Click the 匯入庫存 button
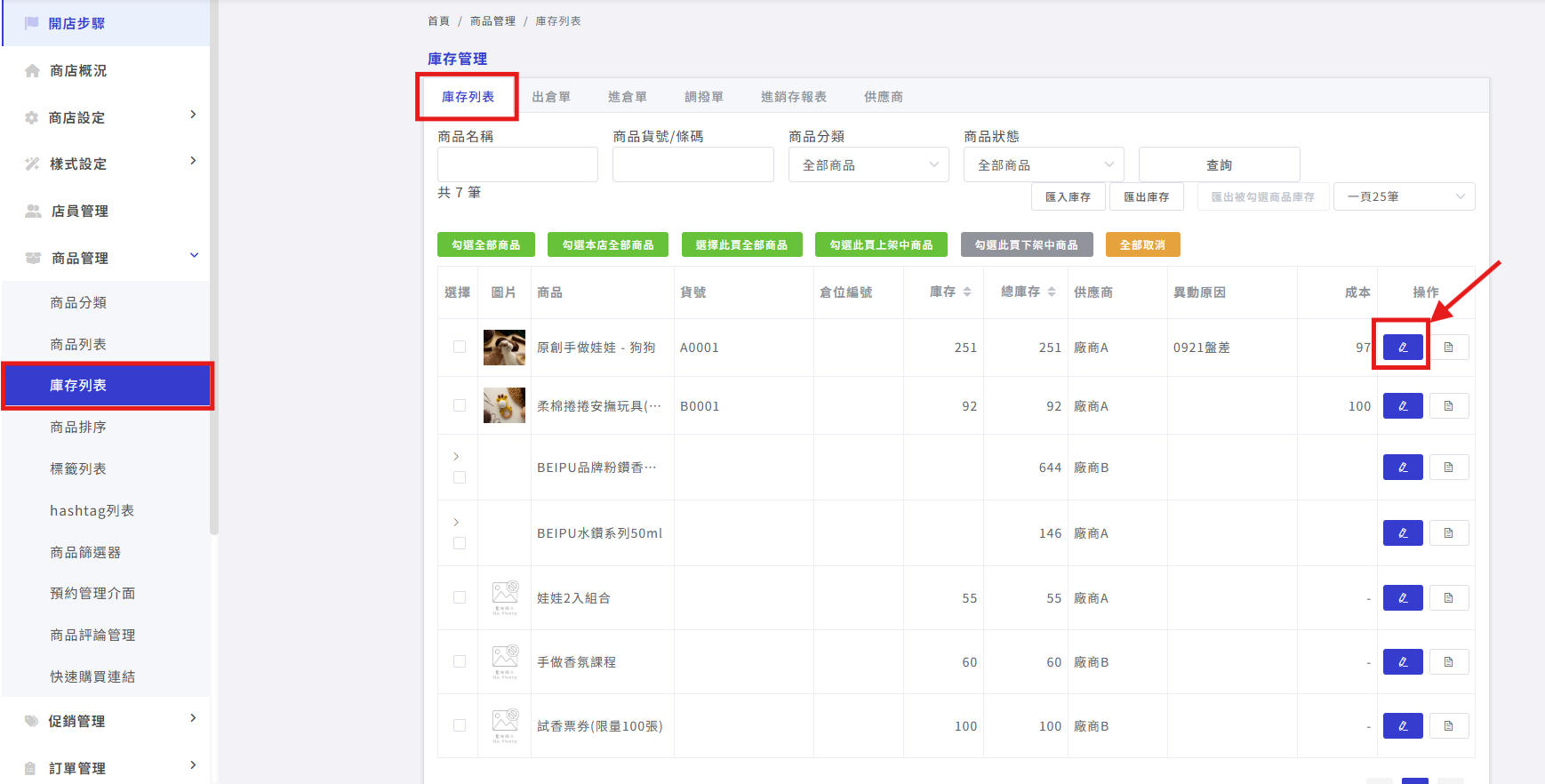 [x=1069, y=196]
